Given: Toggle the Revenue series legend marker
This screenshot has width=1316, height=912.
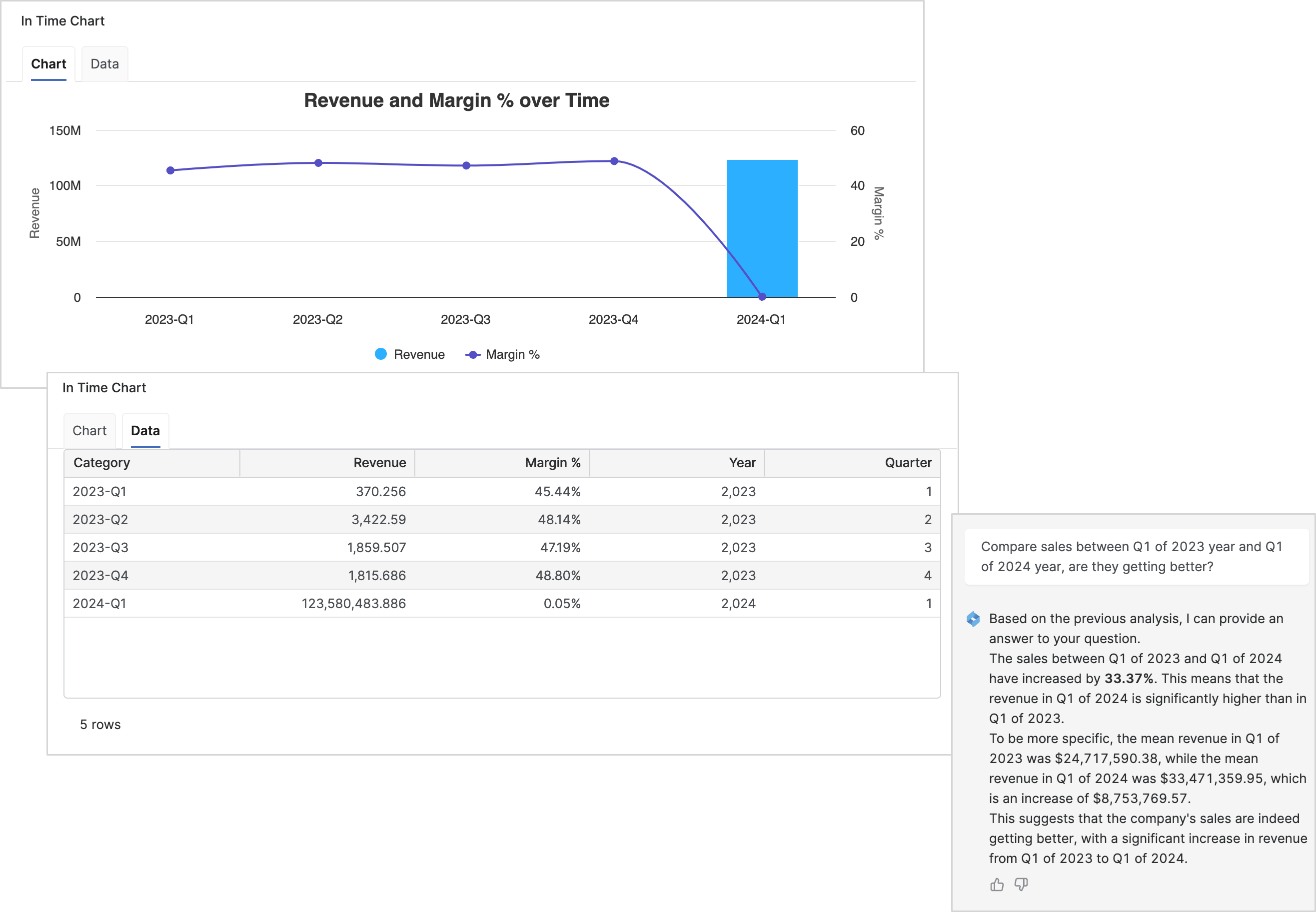Looking at the screenshot, I should (381, 354).
